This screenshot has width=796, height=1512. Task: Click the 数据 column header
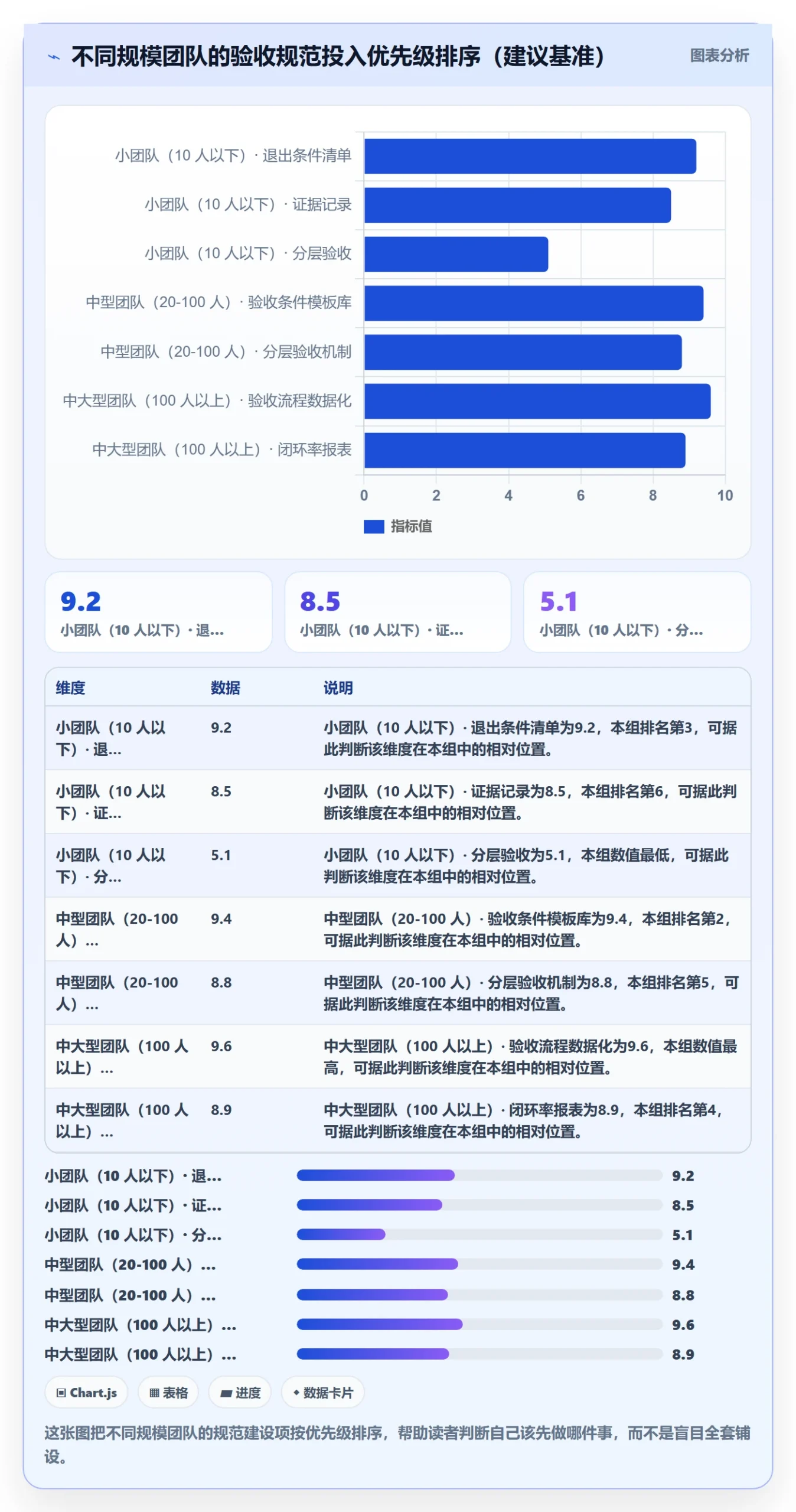click(225, 687)
